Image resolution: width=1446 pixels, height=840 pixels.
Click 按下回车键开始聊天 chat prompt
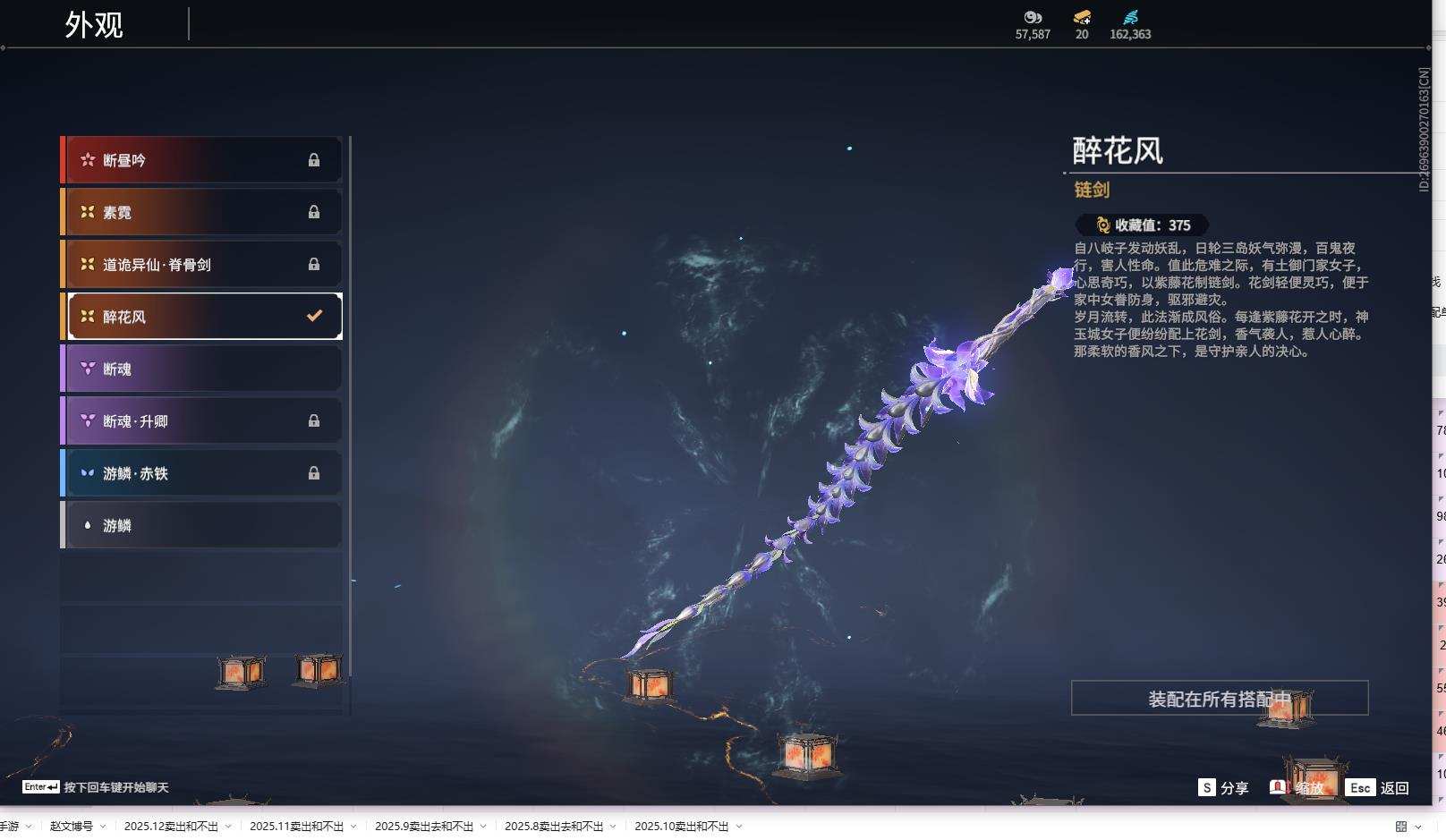(116, 787)
